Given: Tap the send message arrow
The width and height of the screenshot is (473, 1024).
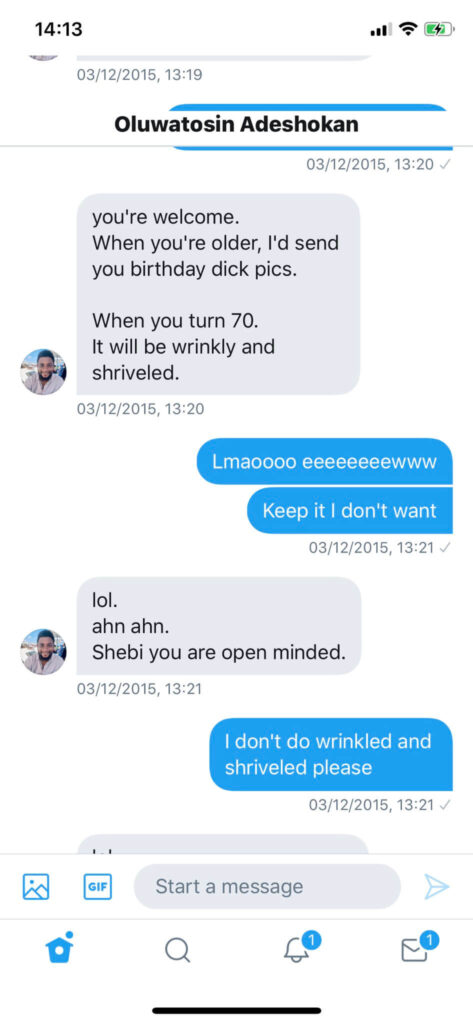Looking at the screenshot, I should click(x=436, y=887).
